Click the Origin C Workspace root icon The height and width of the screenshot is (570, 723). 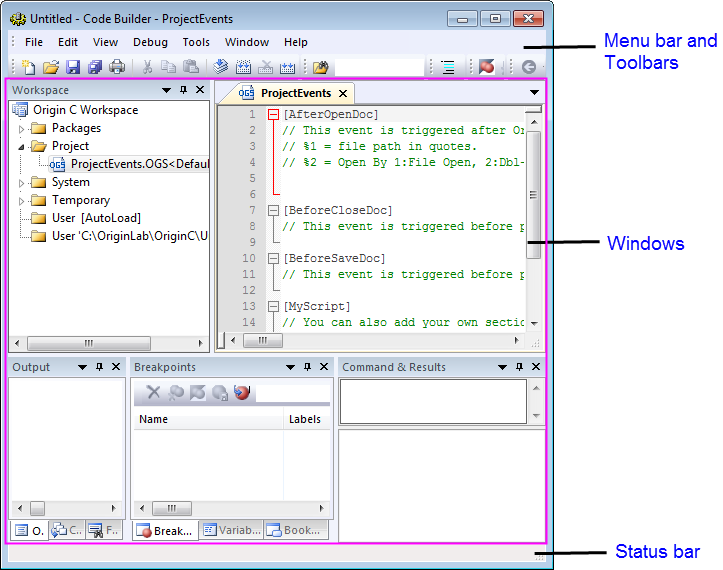[20, 110]
